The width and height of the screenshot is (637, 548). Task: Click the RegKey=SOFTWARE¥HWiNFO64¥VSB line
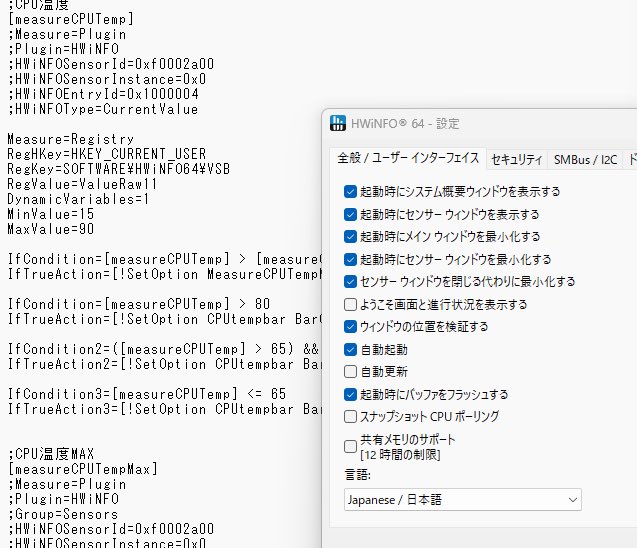click(119, 169)
